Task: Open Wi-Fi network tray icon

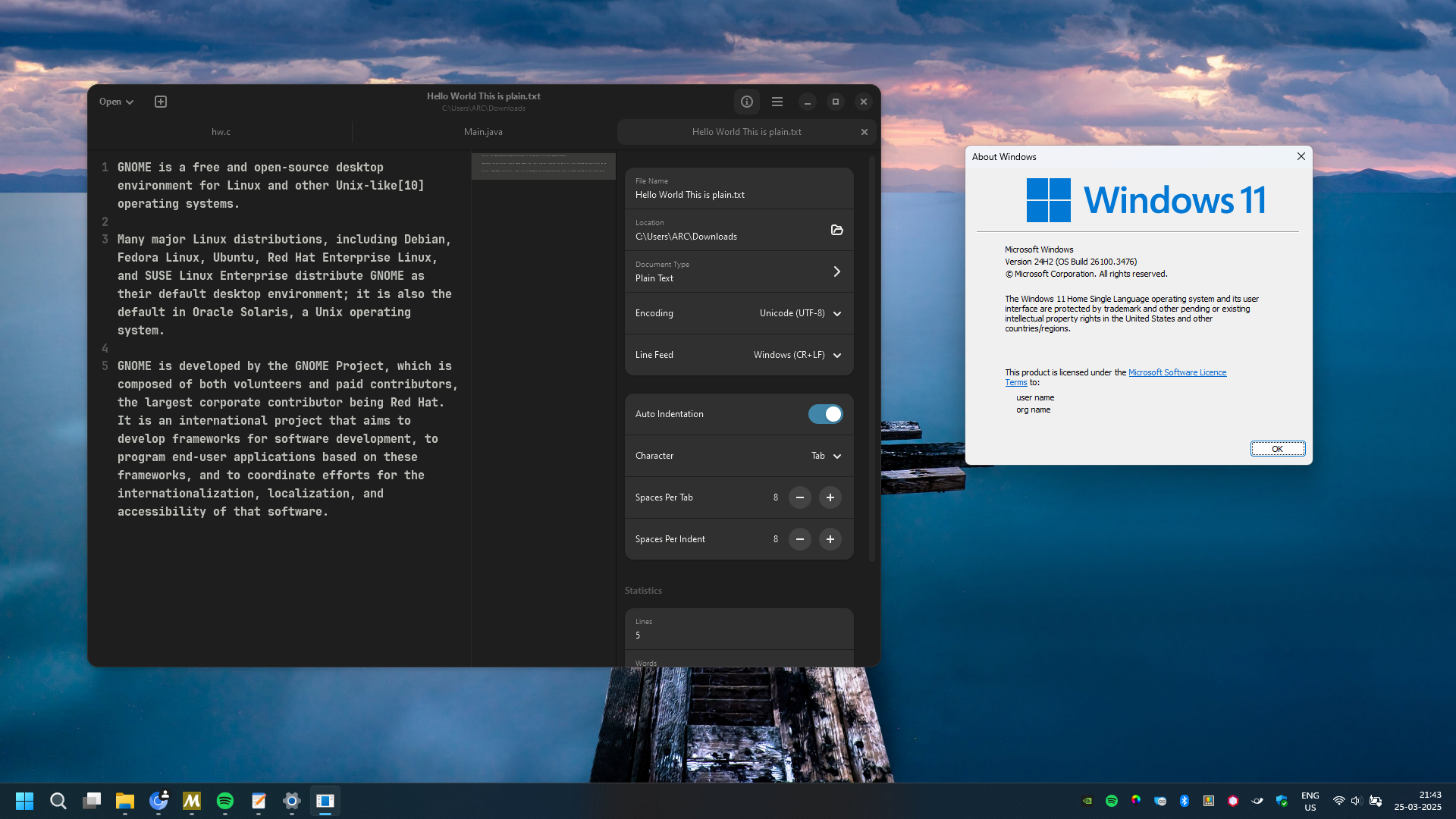Action: [x=1339, y=801]
